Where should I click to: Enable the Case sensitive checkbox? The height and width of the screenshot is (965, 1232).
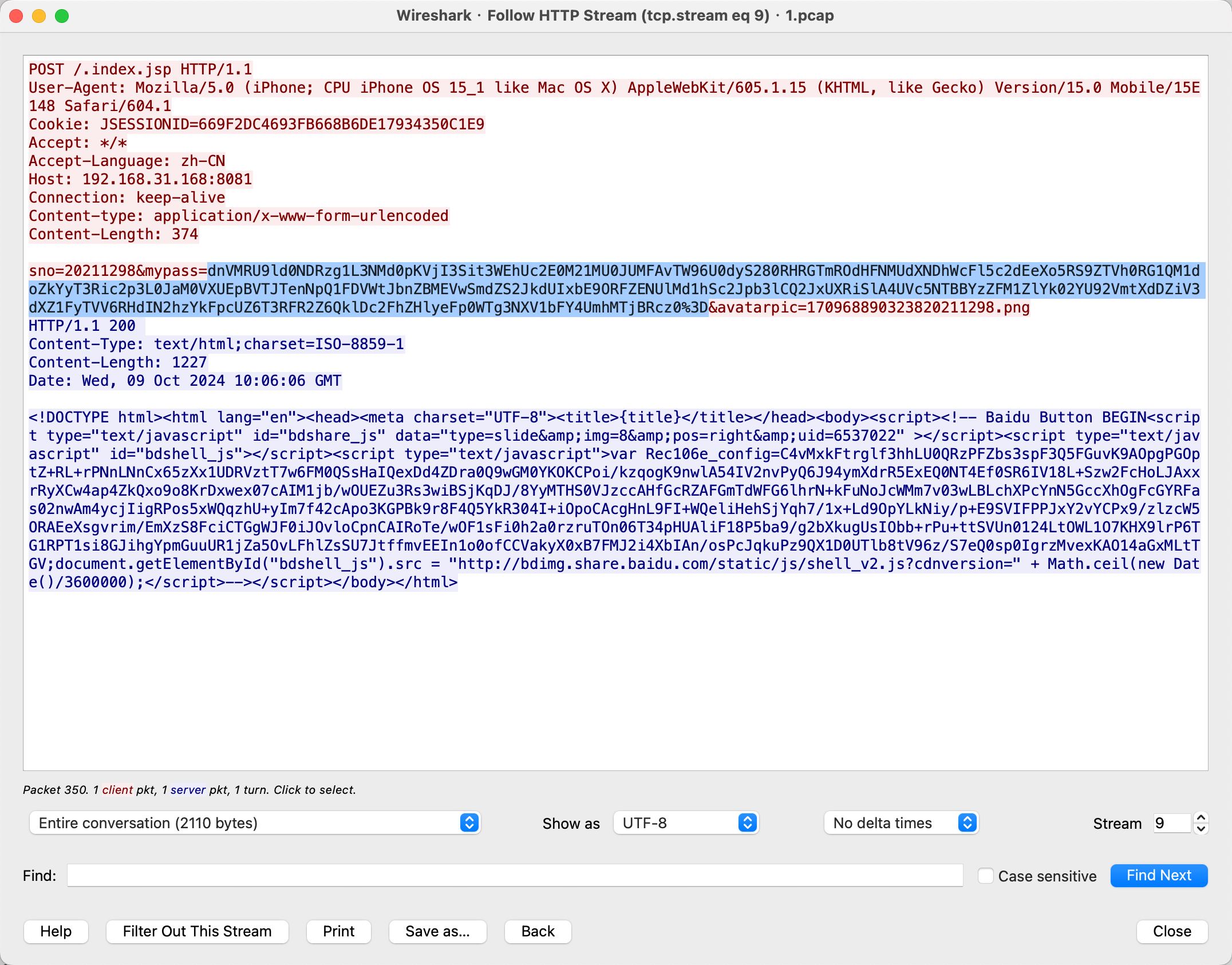(x=985, y=876)
